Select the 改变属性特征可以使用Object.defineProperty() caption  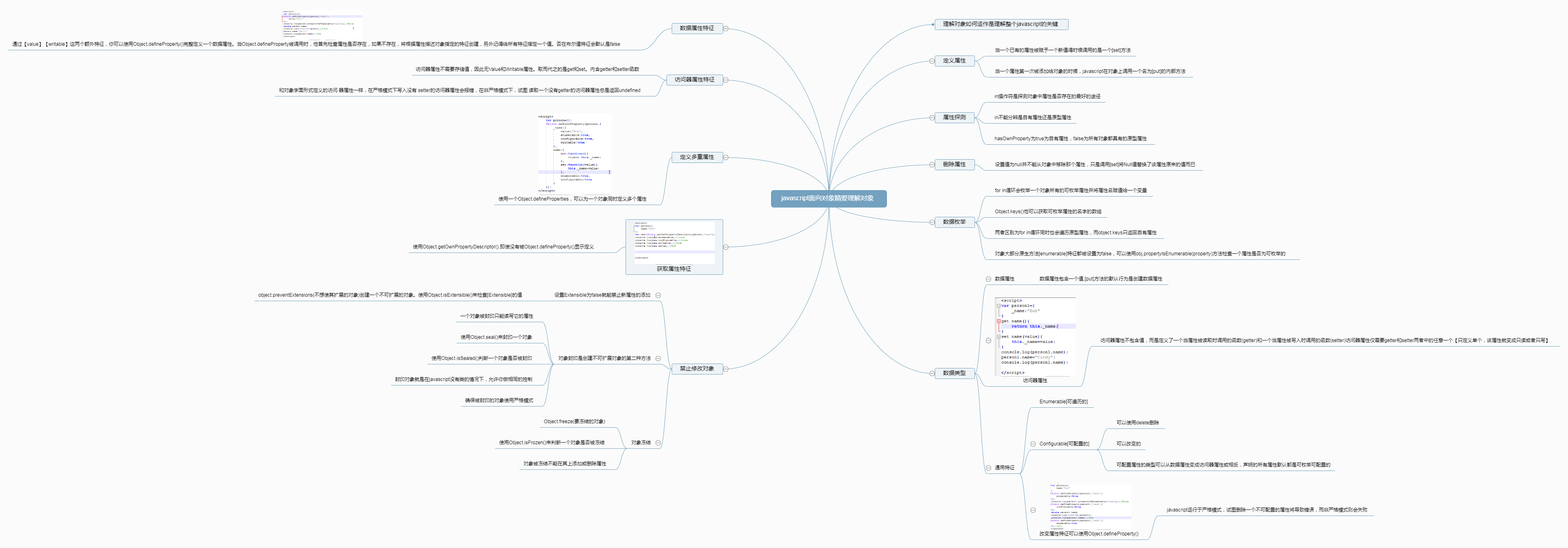point(1088,534)
